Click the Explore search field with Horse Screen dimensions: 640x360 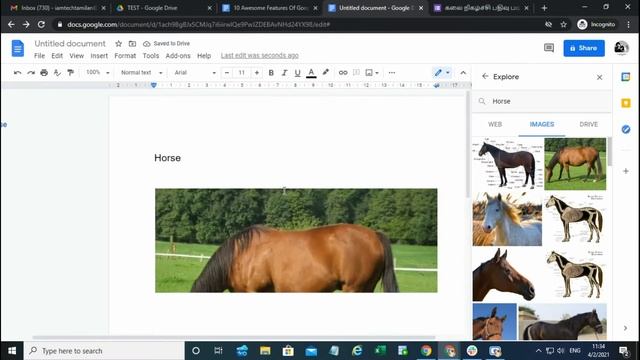(x=542, y=101)
